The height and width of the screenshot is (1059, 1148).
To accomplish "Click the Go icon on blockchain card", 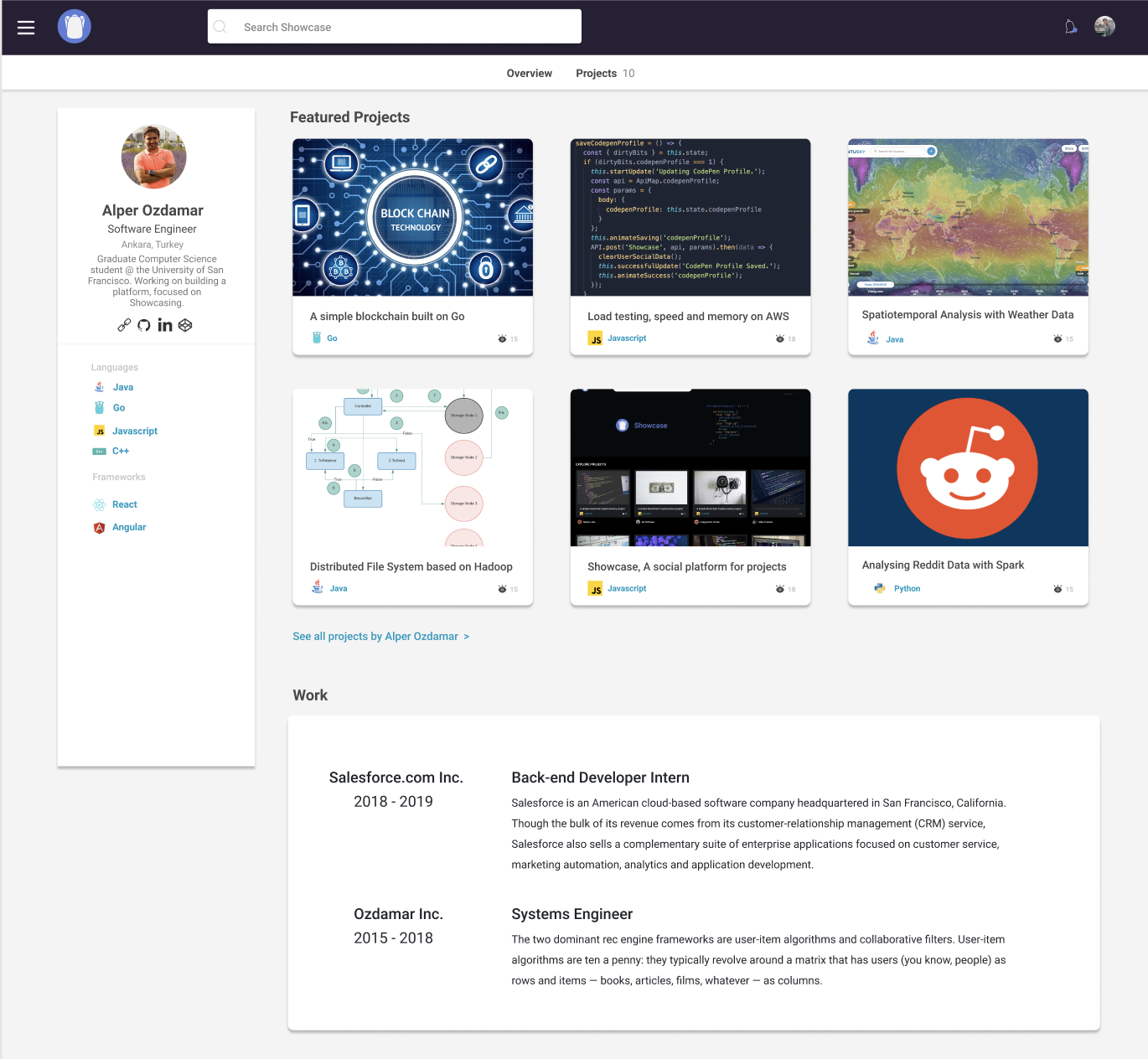I will [x=317, y=338].
